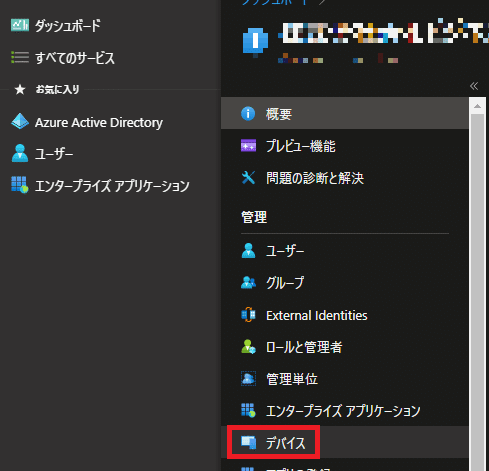Click the 管理単位 icon
The height and width of the screenshot is (471, 489).
coord(248,378)
